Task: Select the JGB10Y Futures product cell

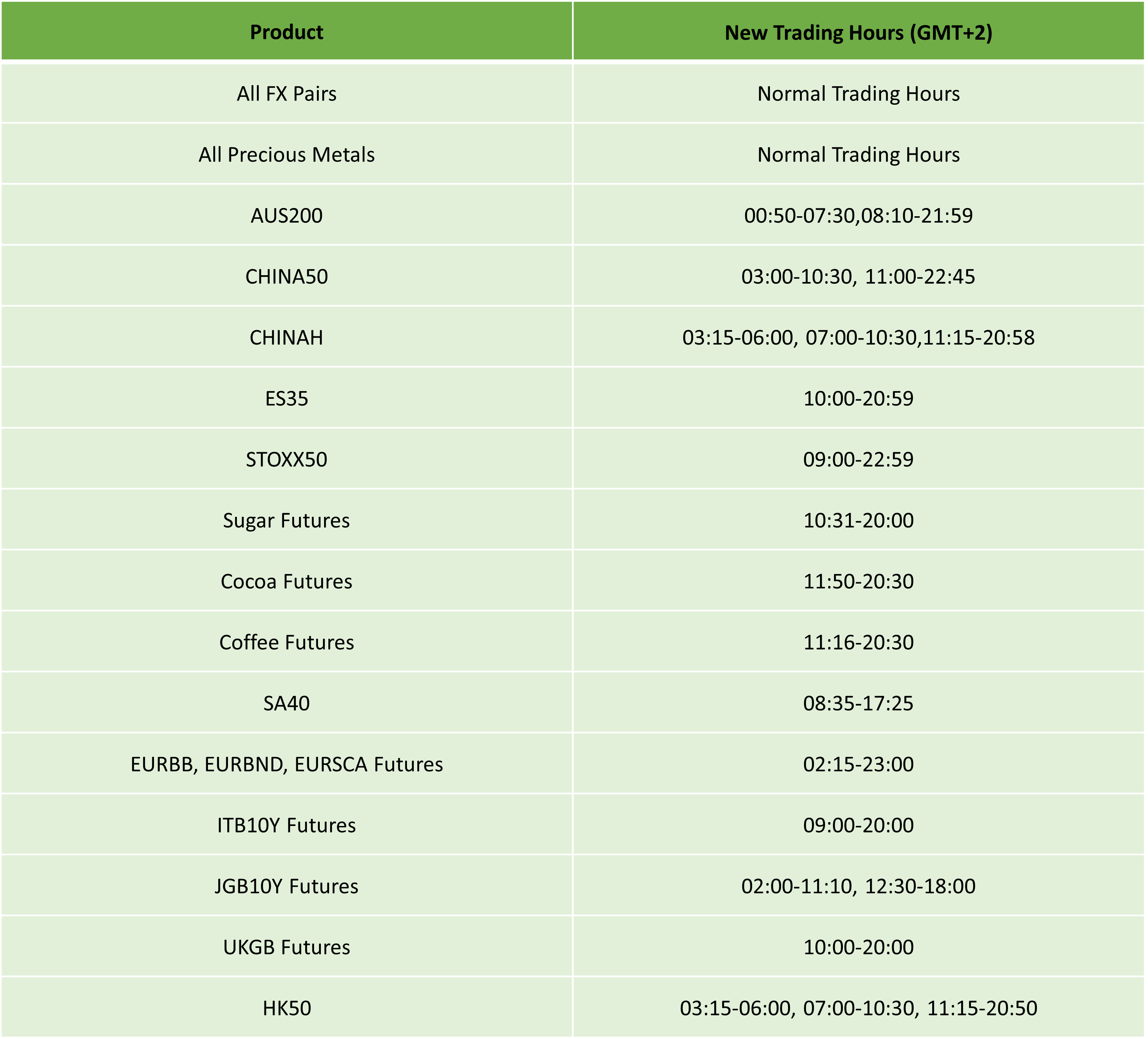Action: click(287, 886)
